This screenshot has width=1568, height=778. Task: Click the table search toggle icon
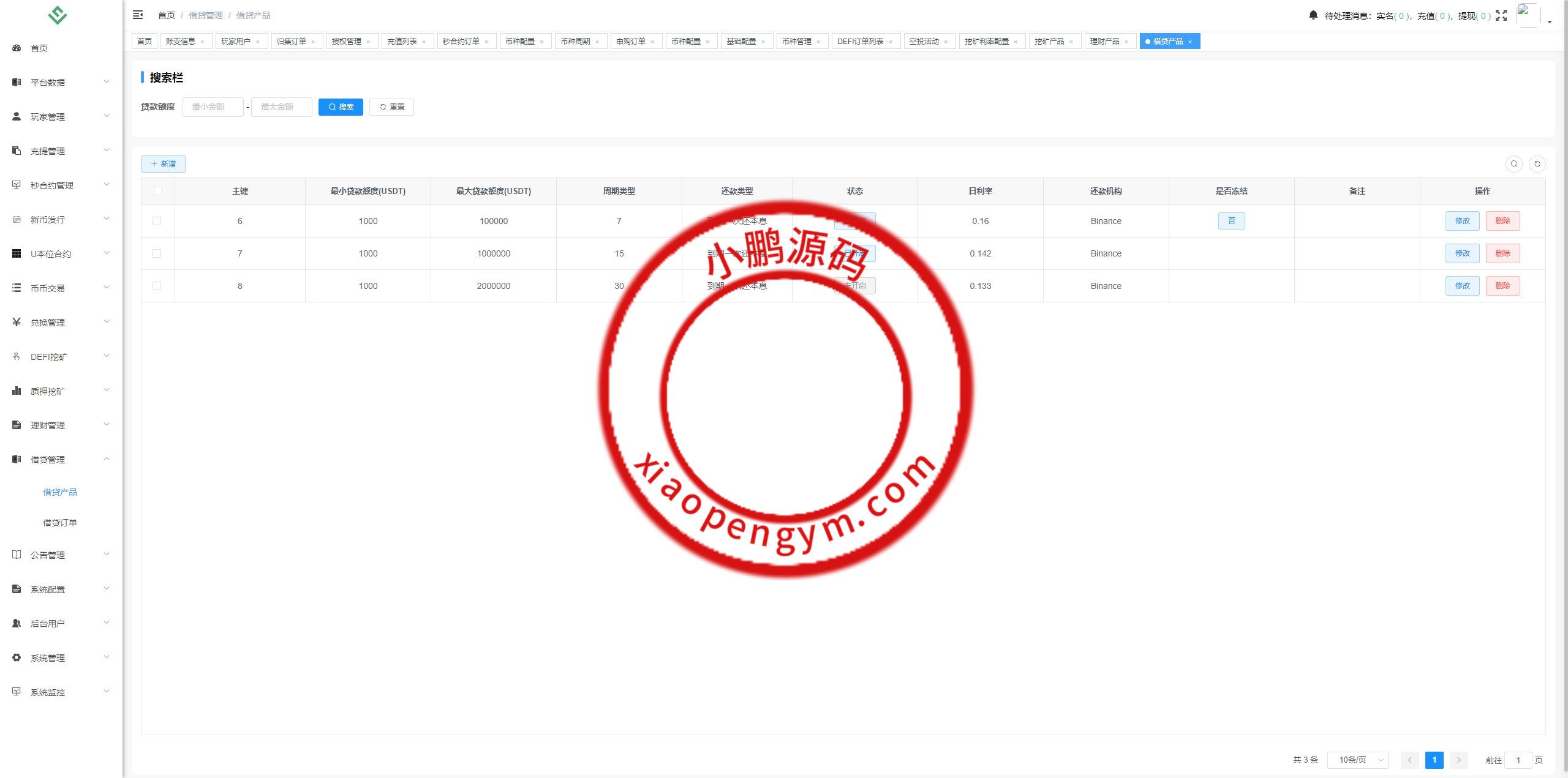coord(1514,164)
